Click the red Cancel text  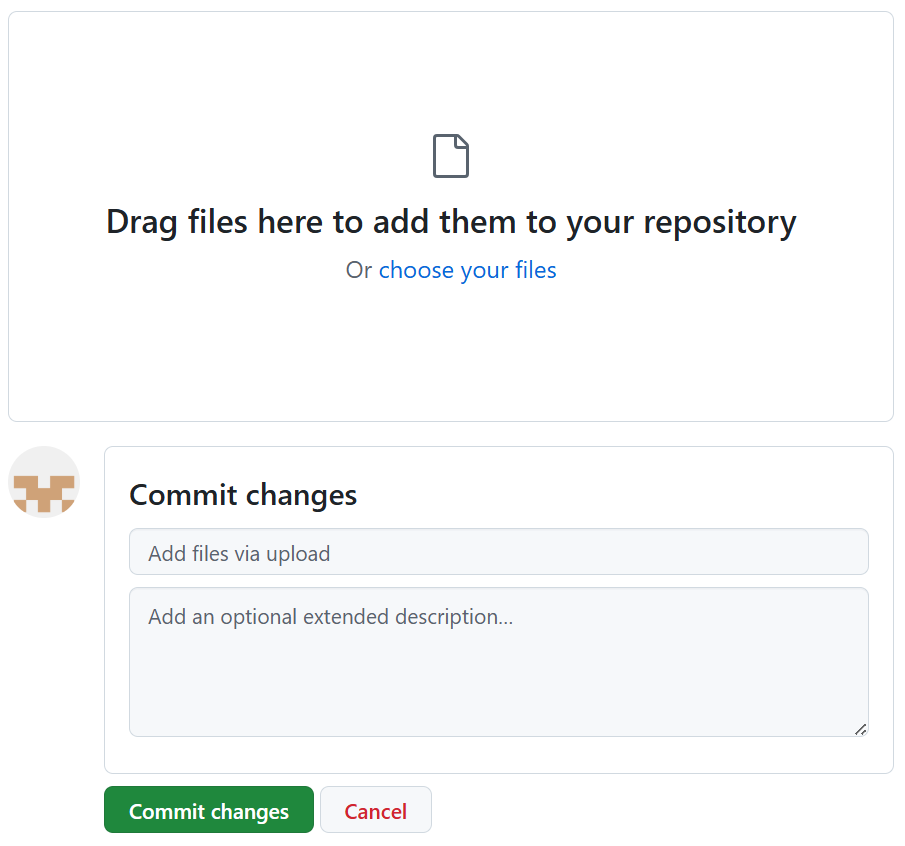(375, 811)
